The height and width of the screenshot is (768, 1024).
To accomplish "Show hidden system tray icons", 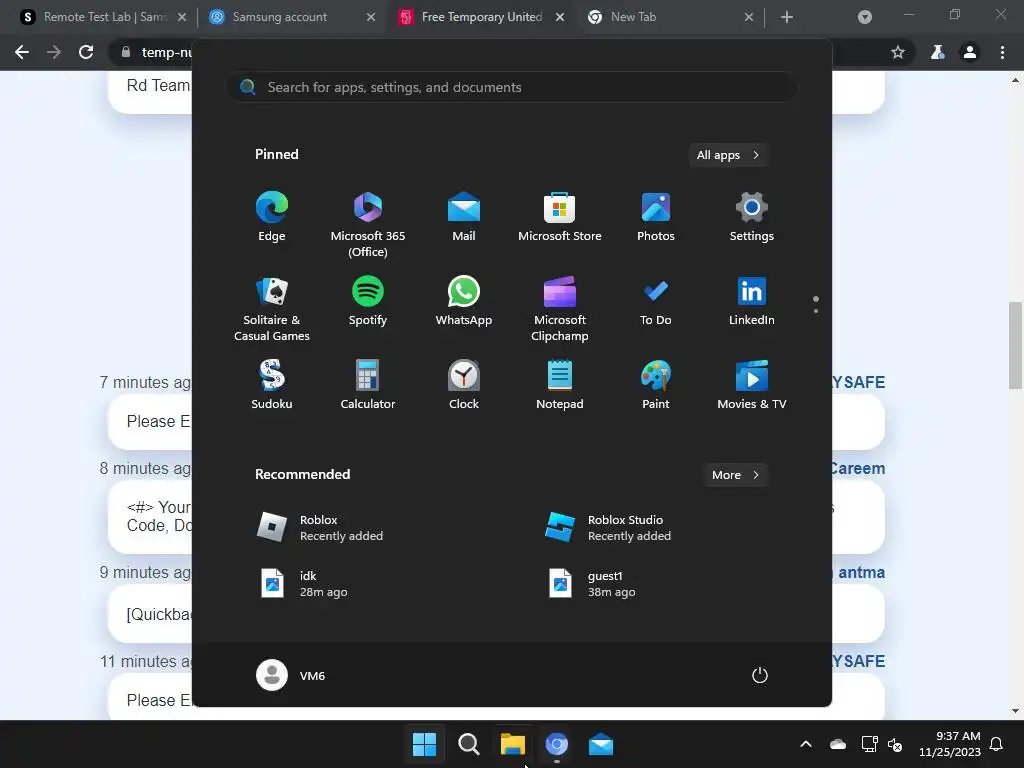I will pos(806,744).
